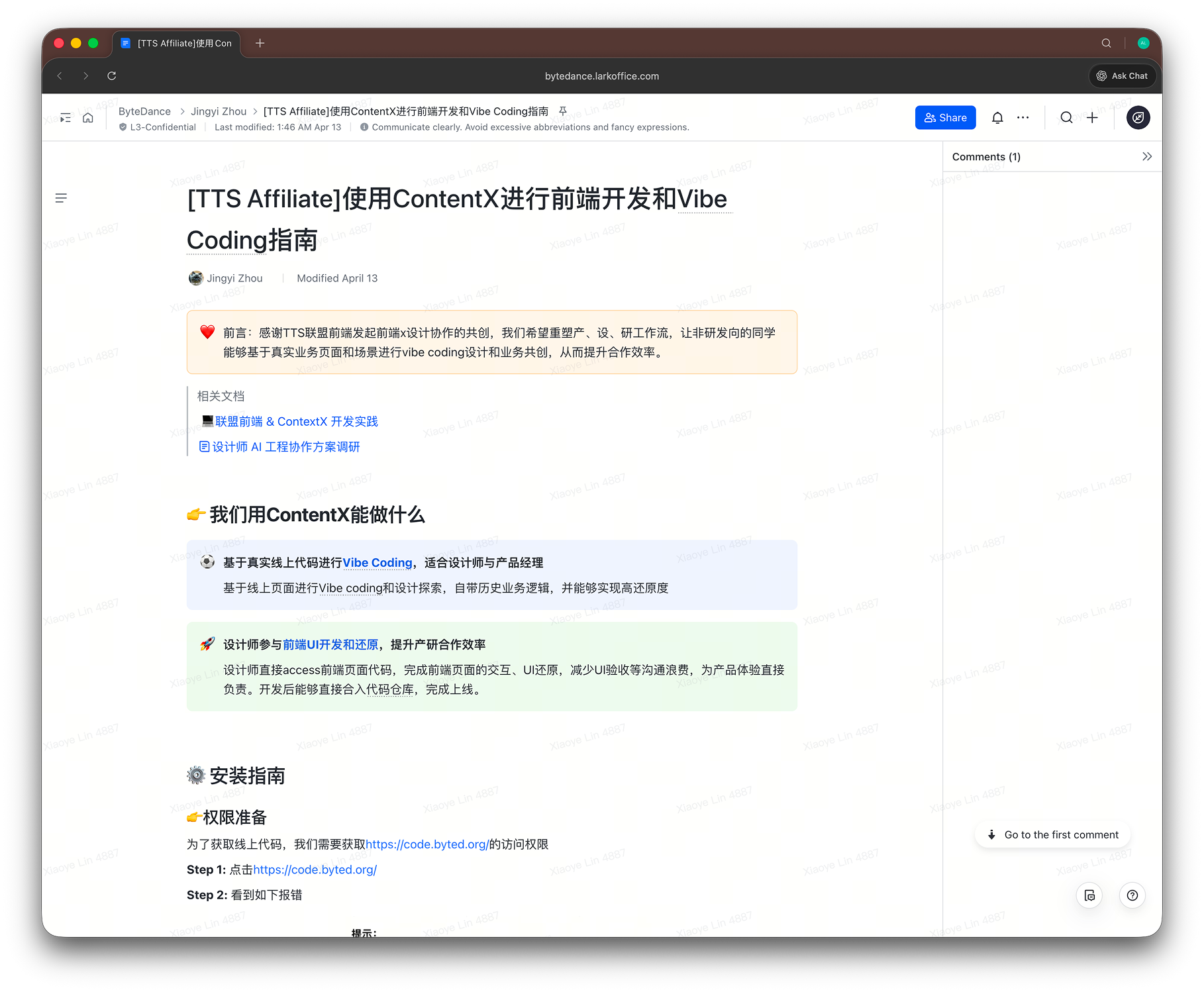
Task: Toggle the sidebar navigation tree icon
Action: (x=66, y=118)
